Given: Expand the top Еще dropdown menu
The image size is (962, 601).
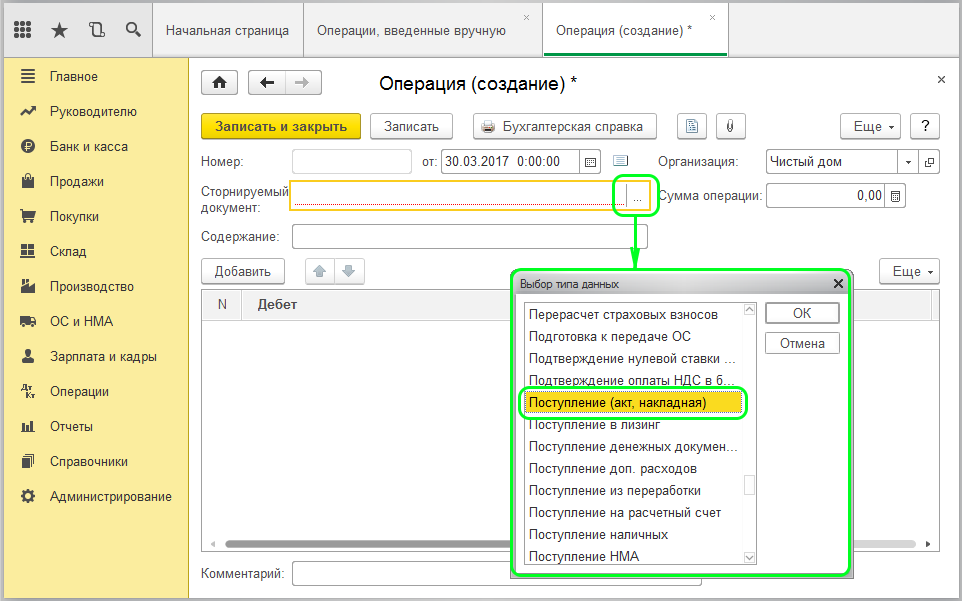Looking at the screenshot, I should 870,127.
